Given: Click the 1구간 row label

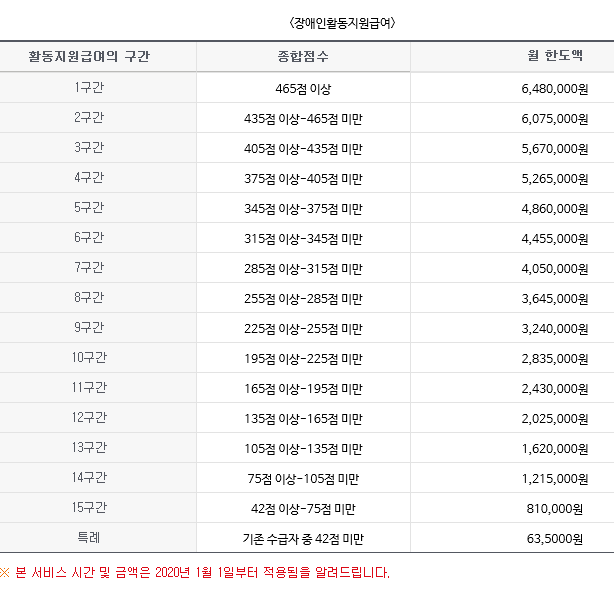Looking at the screenshot, I should (89, 87).
